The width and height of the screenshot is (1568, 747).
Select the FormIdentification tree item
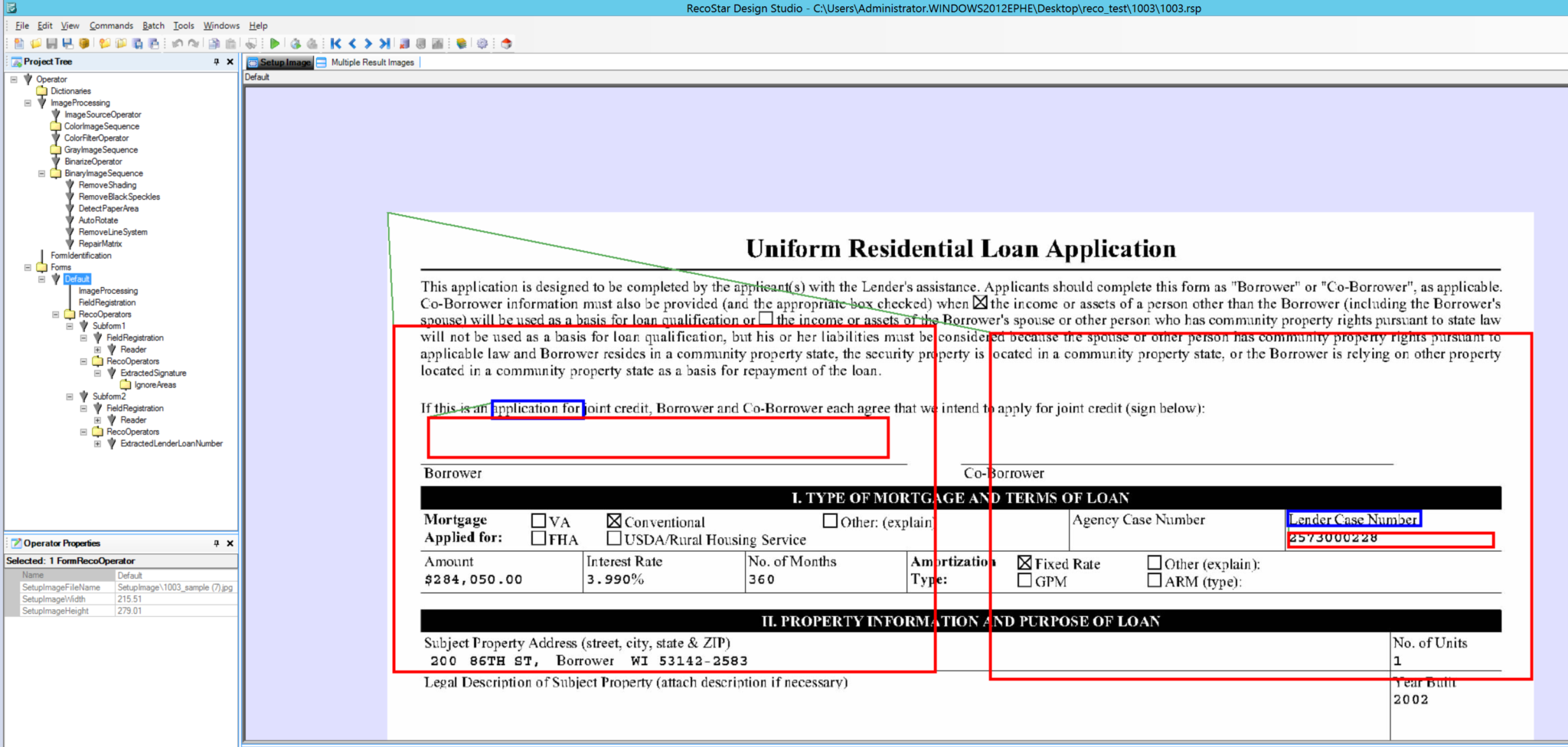(x=81, y=256)
